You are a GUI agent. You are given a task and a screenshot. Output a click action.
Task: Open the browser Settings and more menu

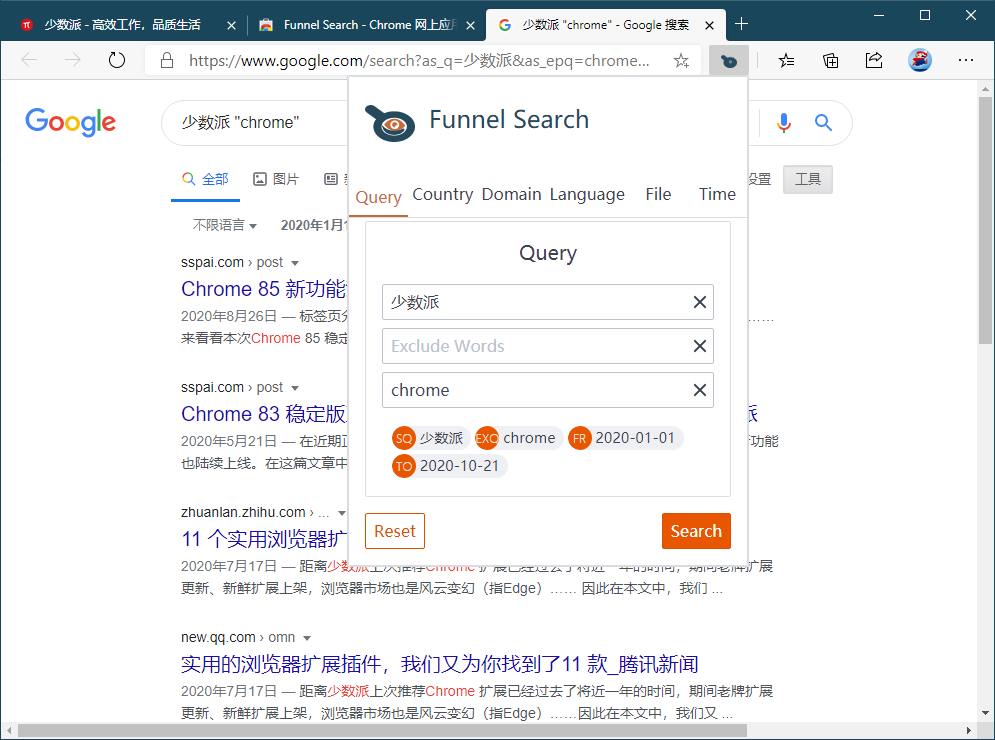pos(966,60)
